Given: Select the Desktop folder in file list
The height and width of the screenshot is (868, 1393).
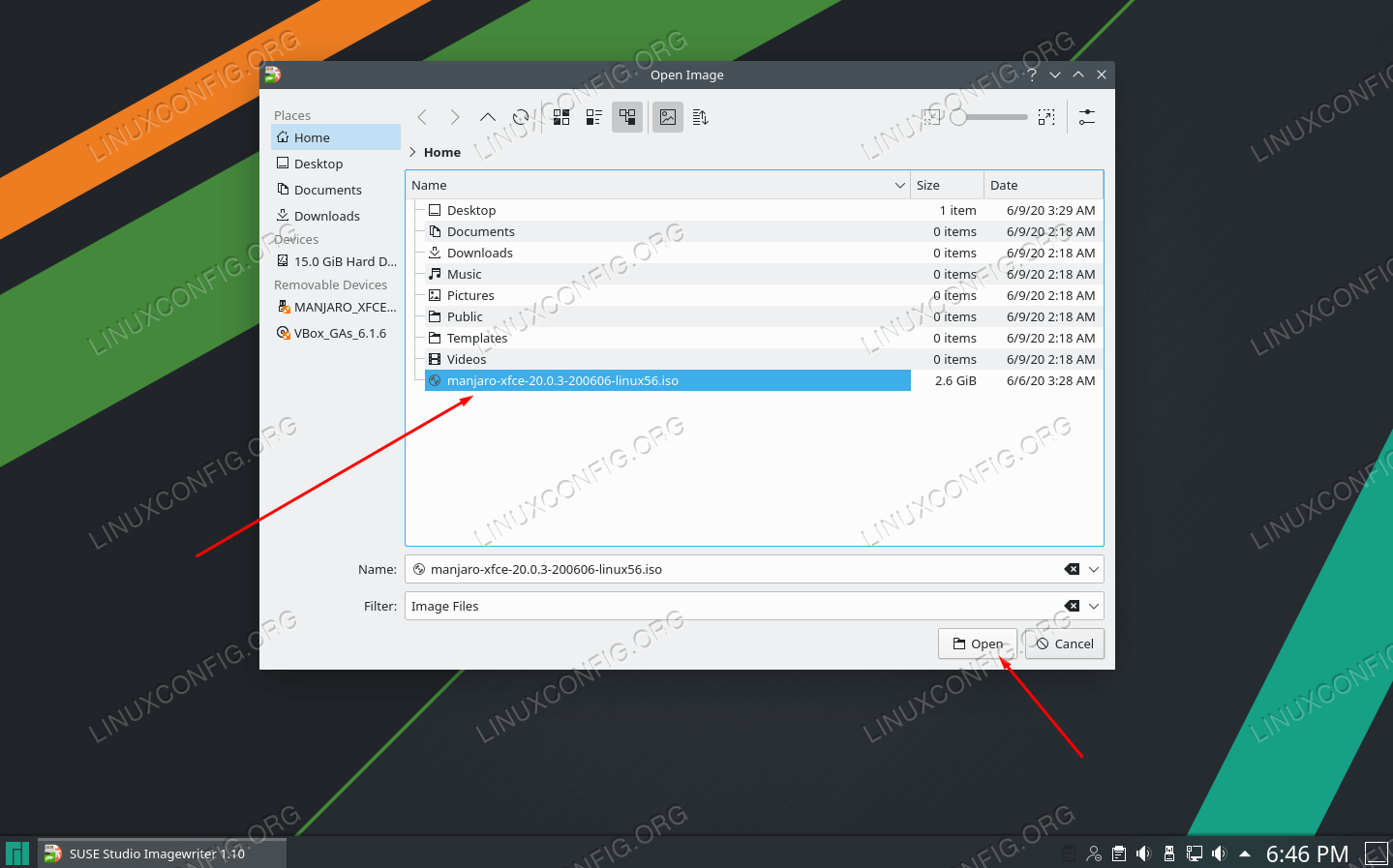Looking at the screenshot, I should click(x=667, y=210).
